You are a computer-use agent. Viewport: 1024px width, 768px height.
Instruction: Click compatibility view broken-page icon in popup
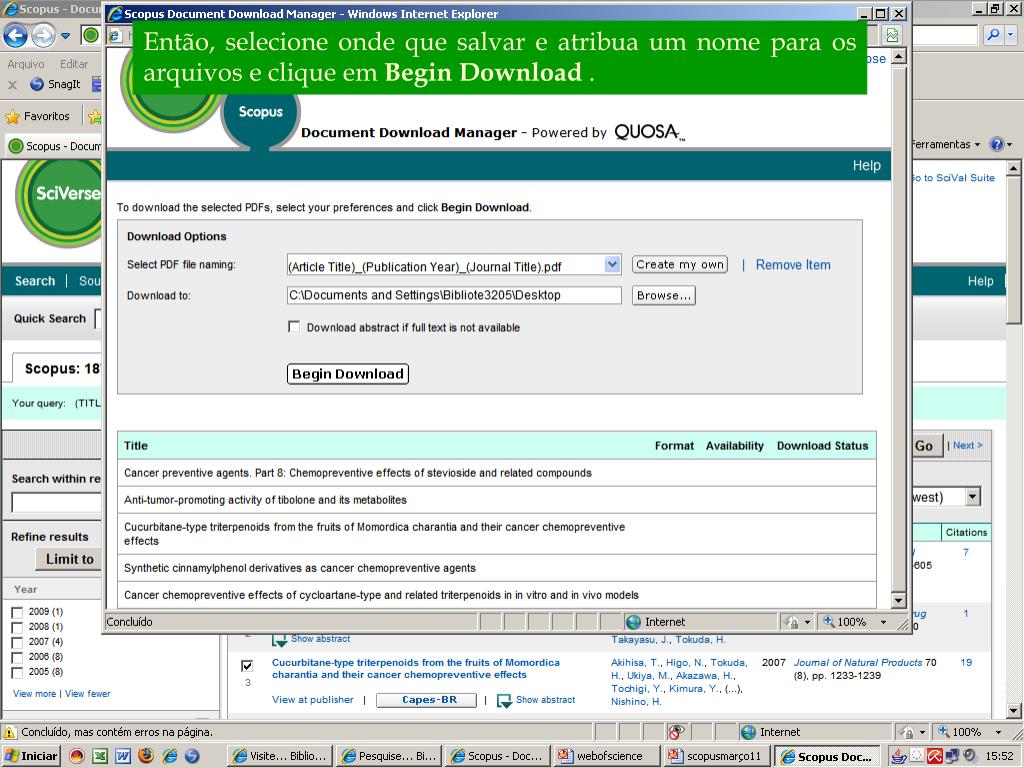tap(893, 35)
